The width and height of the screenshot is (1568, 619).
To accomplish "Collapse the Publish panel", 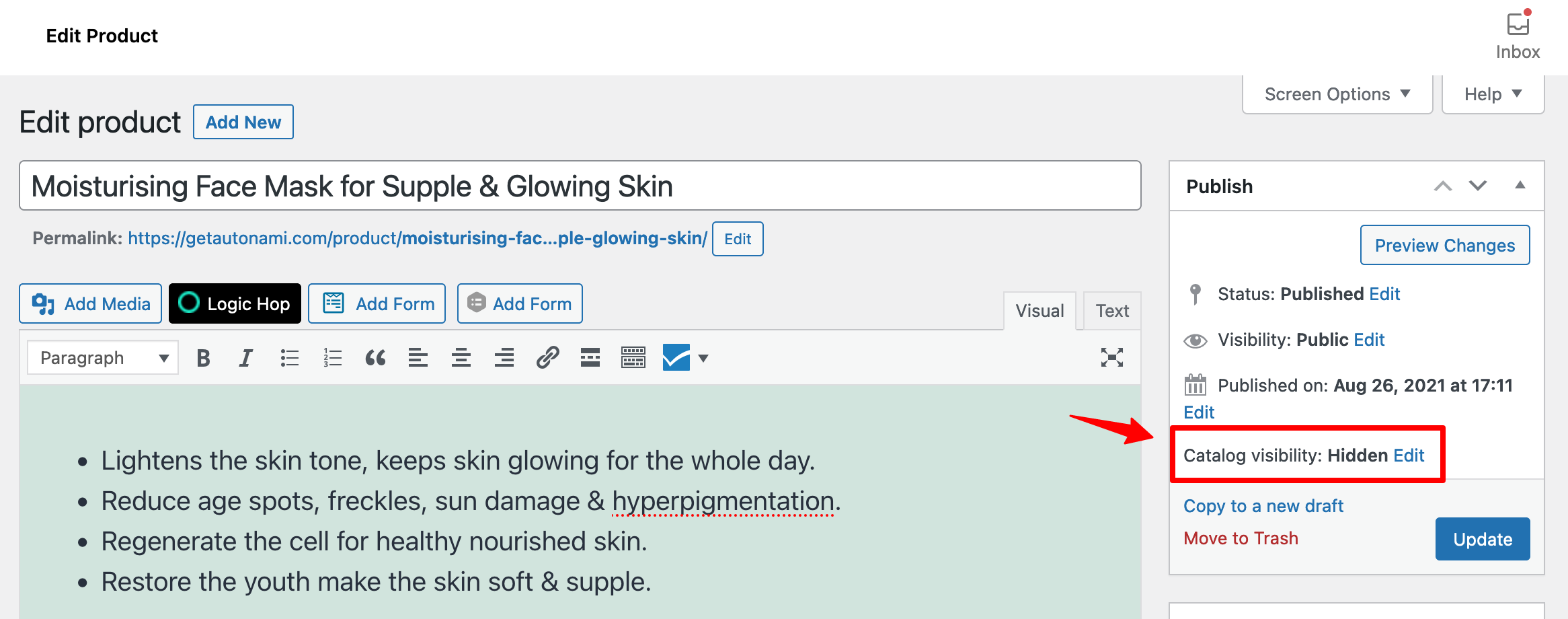I will coord(1520,186).
